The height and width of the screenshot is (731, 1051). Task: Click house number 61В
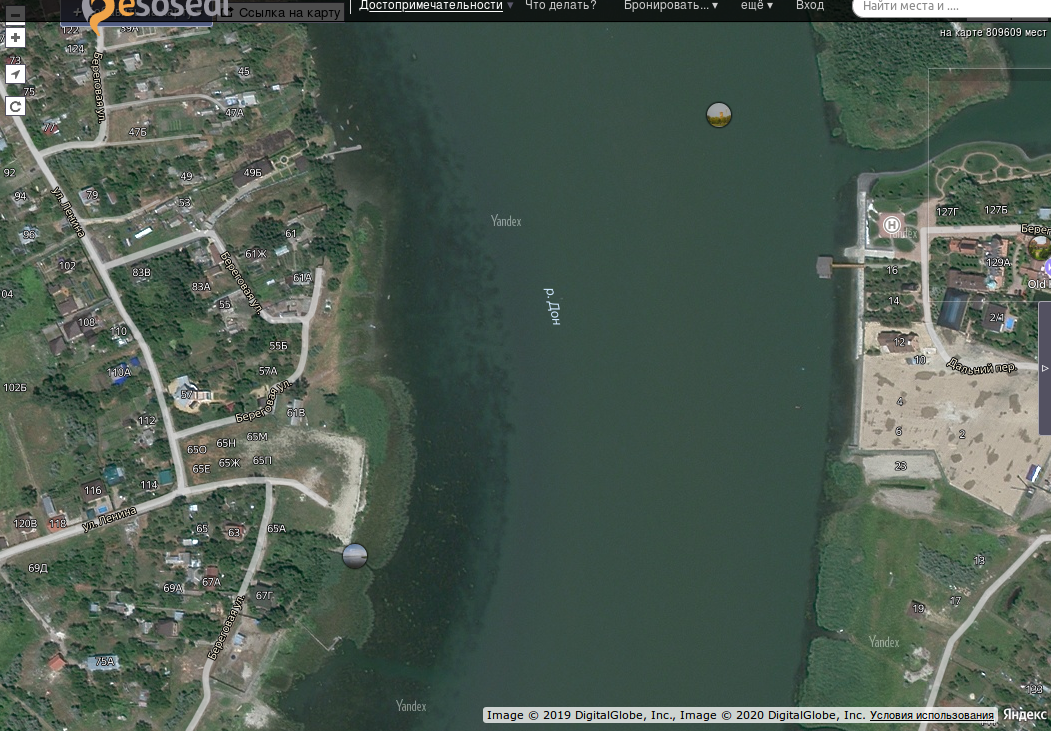pos(296,413)
